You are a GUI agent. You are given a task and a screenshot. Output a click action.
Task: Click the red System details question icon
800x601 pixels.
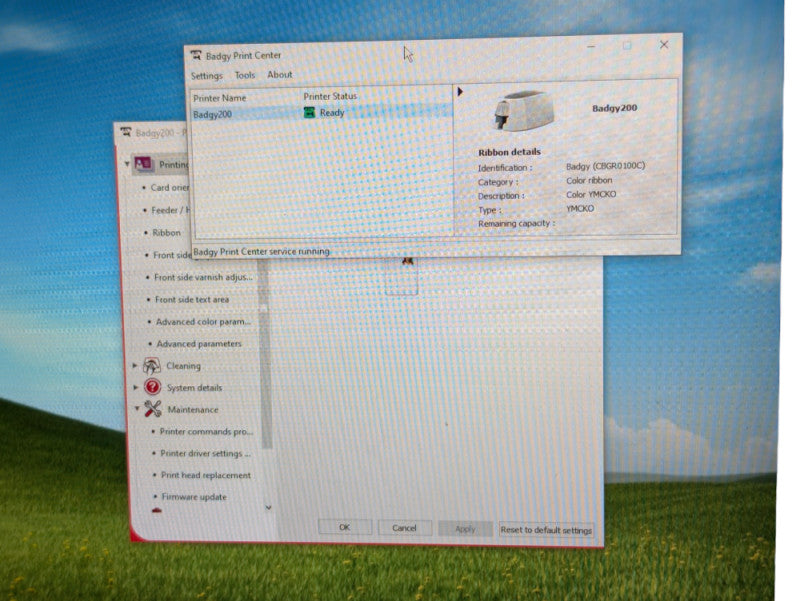coord(153,387)
